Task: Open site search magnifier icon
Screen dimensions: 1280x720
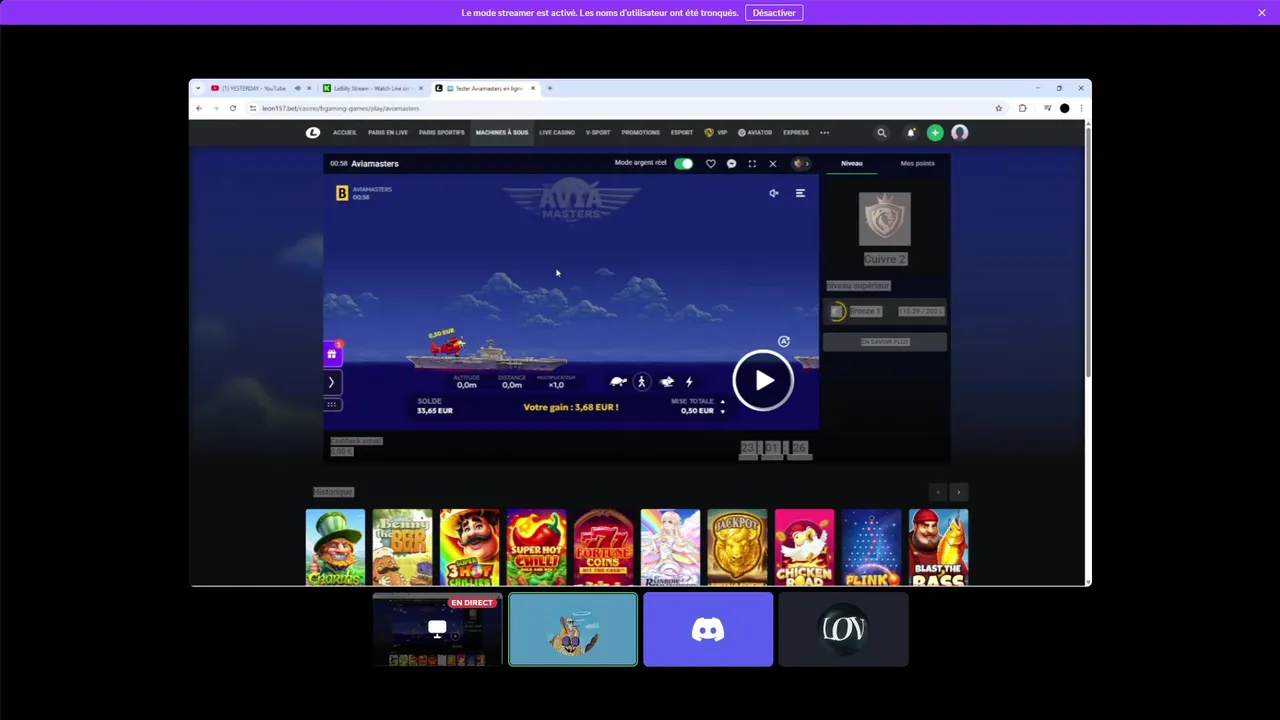Action: [881, 132]
